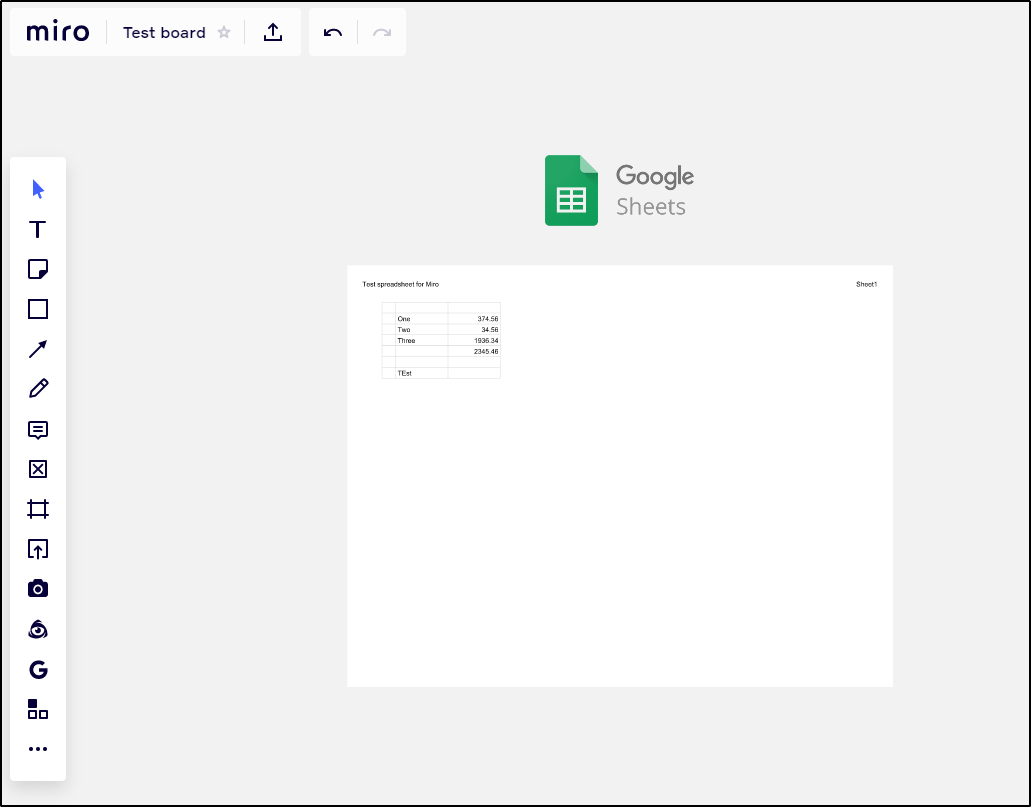Click the redo arrow
This screenshot has width=1031, height=807.
382,32
